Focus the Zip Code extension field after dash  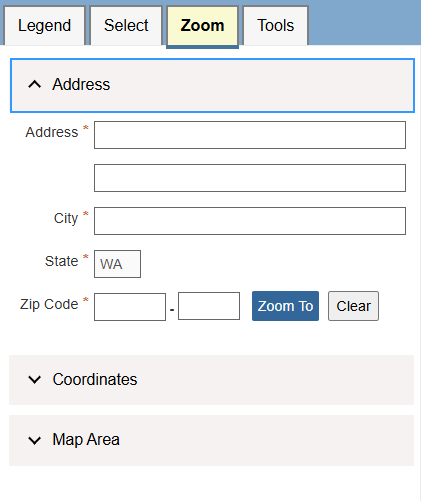[209, 306]
